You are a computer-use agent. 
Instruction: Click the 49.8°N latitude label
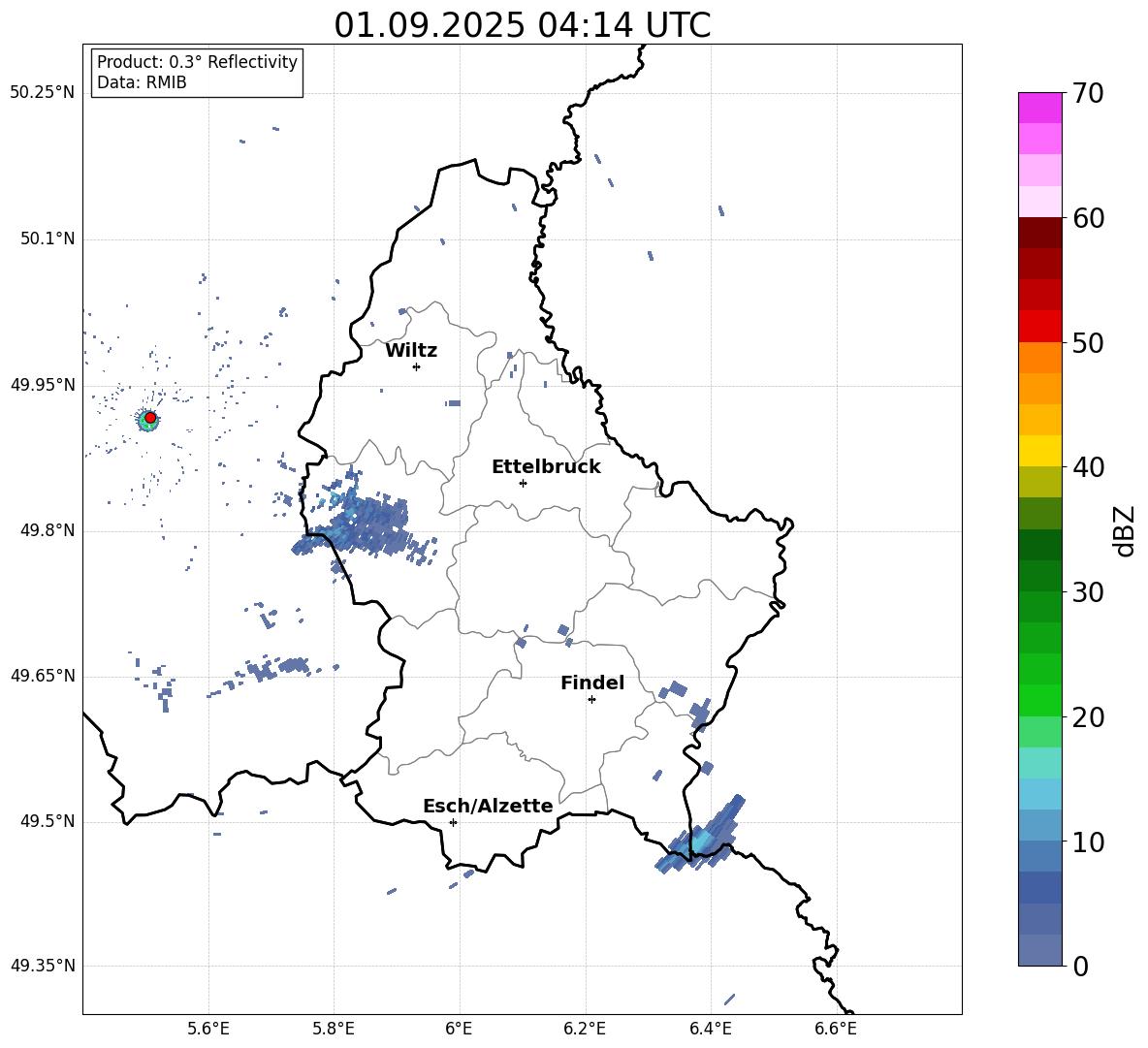click(x=48, y=530)
